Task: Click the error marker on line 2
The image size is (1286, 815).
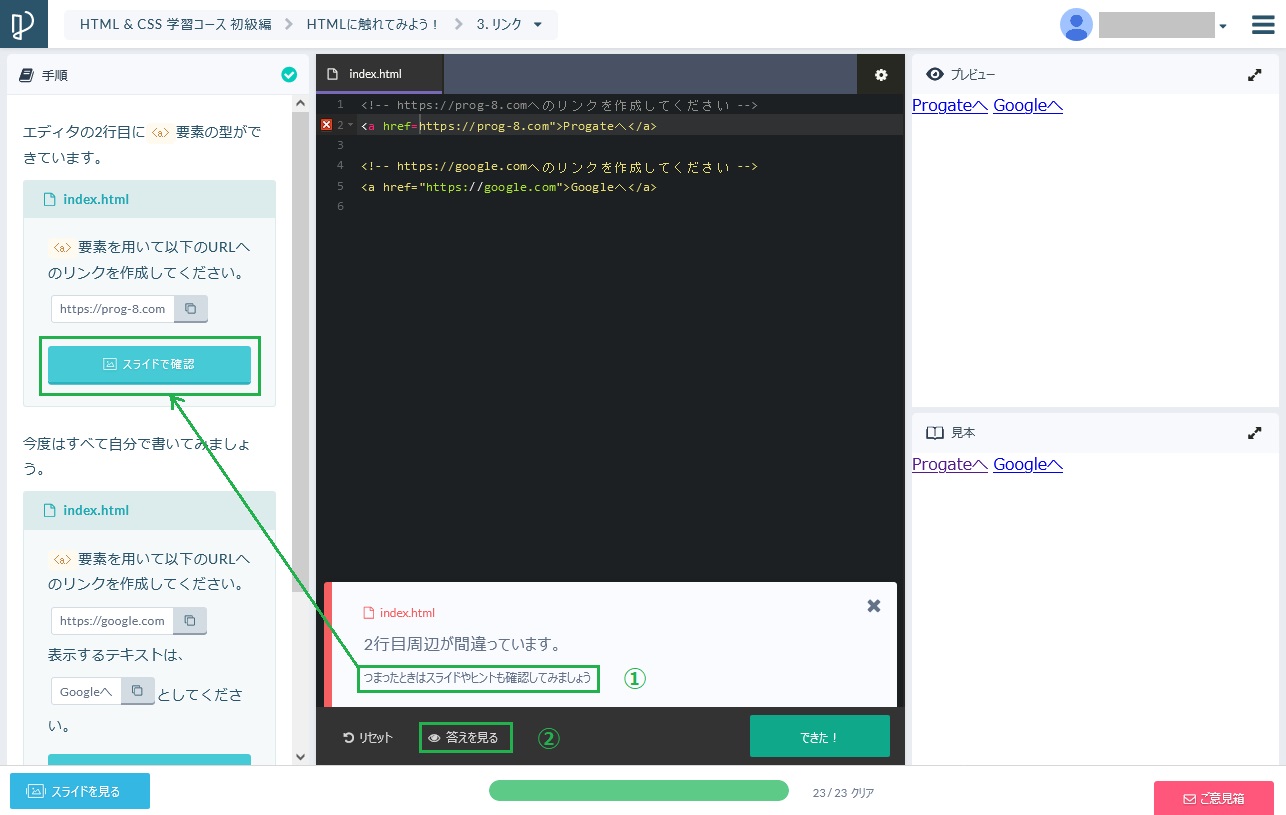Action: tap(326, 125)
